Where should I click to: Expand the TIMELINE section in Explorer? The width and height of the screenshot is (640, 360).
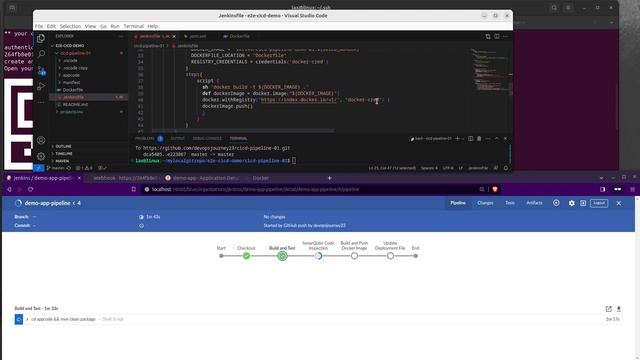coord(64,153)
